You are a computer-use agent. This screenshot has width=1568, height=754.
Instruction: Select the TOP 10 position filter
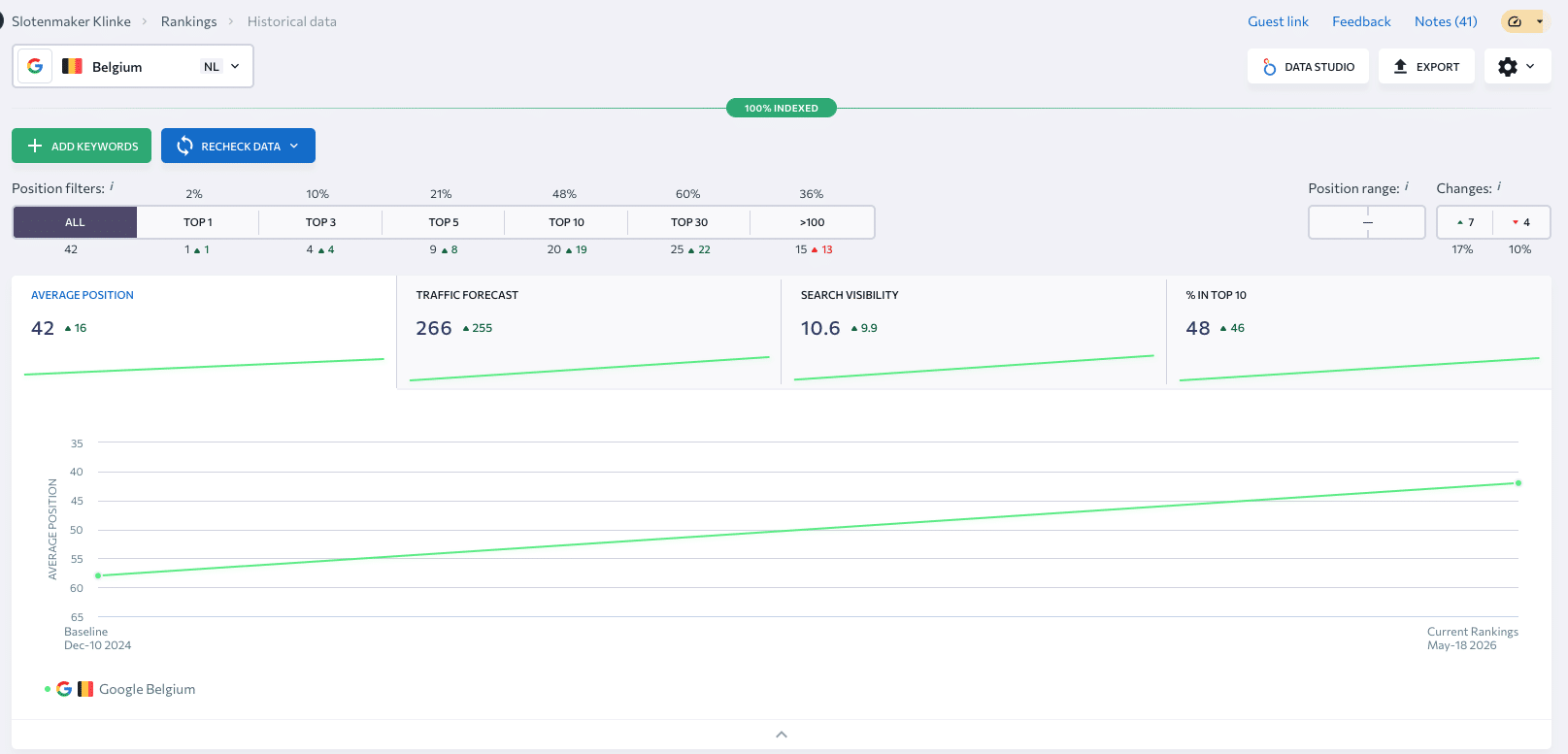(566, 222)
